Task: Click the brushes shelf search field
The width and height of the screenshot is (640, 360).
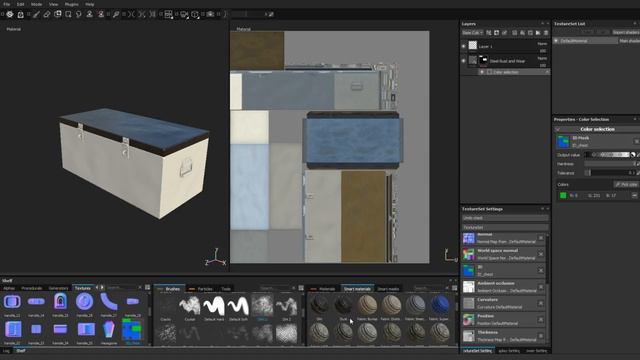Action: tap(276, 288)
